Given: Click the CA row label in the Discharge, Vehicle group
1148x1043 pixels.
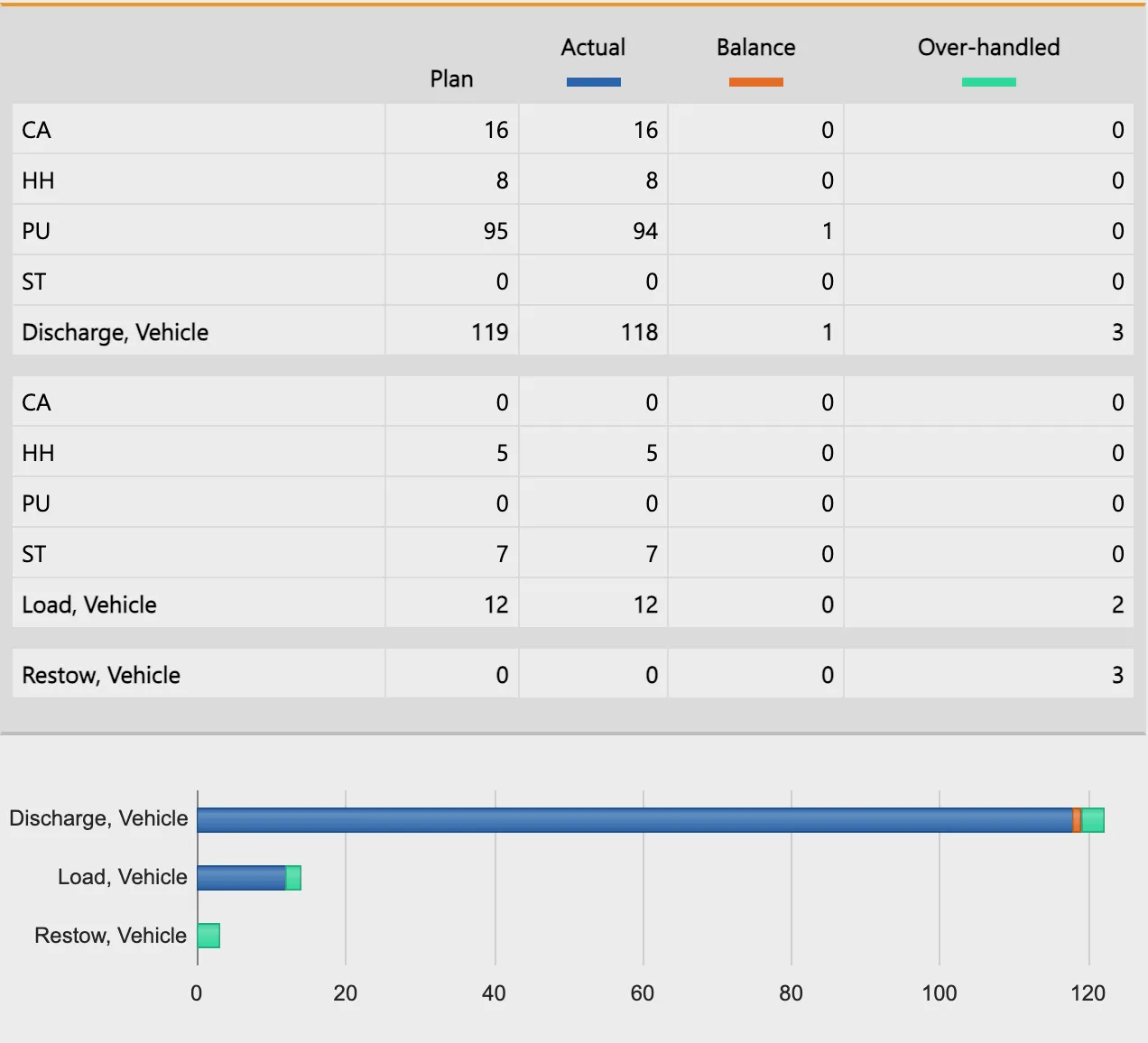Looking at the screenshot, I should click(37, 130).
